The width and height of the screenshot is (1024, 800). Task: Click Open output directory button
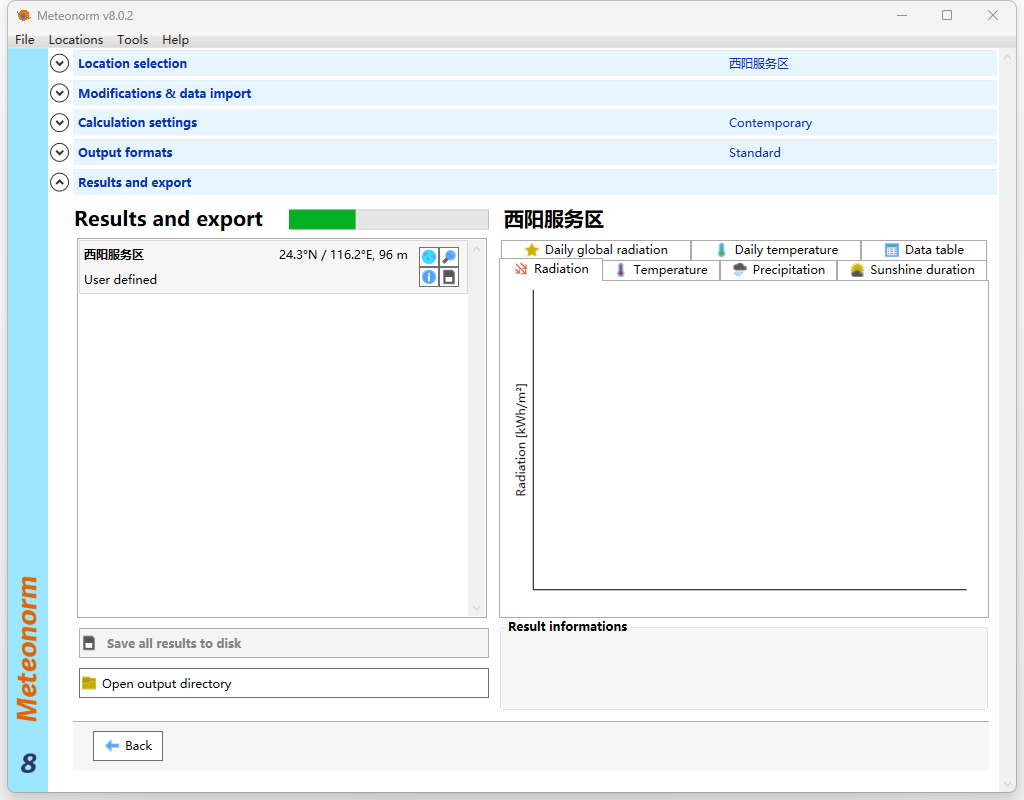click(x=283, y=683)
